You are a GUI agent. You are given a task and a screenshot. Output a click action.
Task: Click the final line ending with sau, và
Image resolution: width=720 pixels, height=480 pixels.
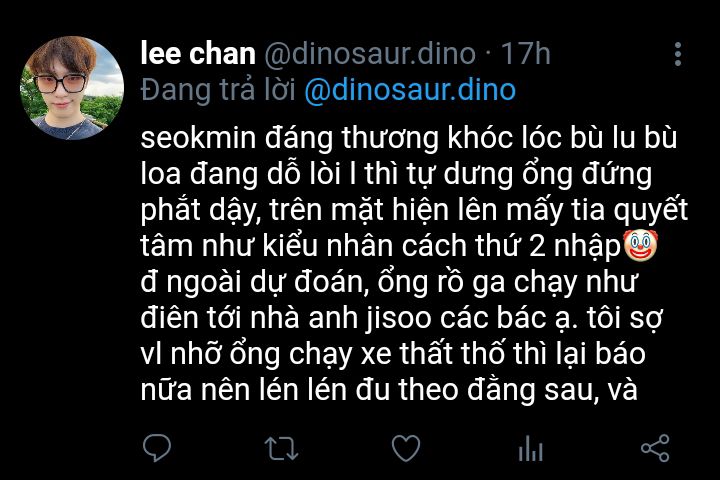(389, 390)
